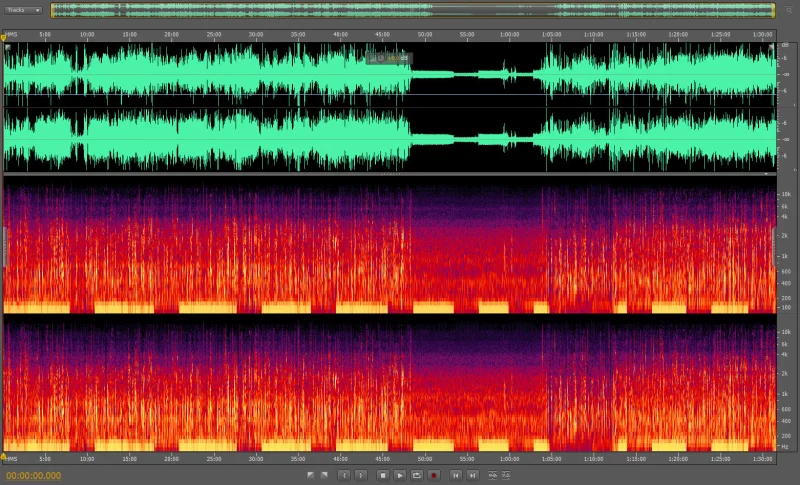
Task: Click the last zoom waveform icon at right
Action: click(x=506, y=475)
